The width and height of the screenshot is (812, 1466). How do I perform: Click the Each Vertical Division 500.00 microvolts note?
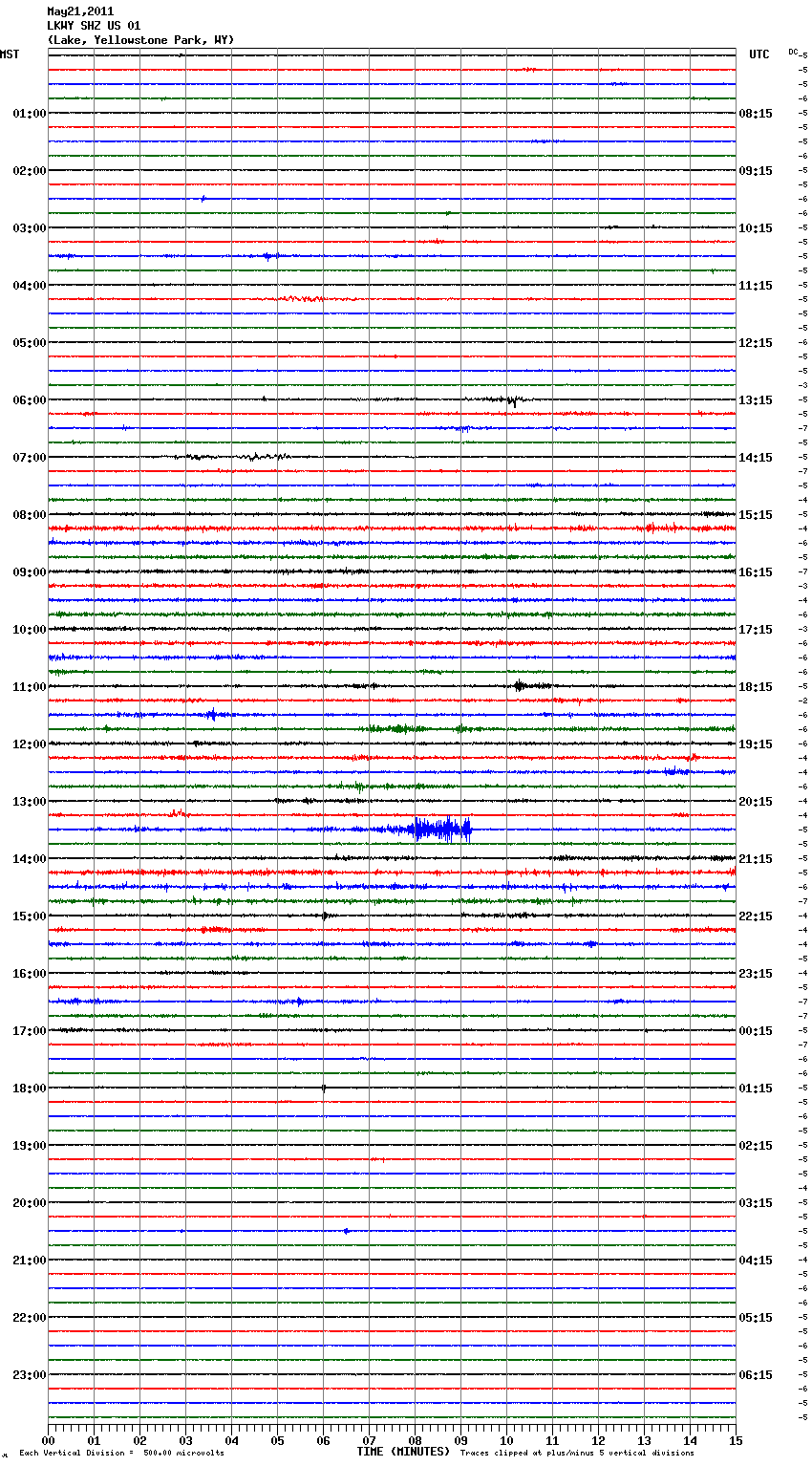[x=121, y=1453]
